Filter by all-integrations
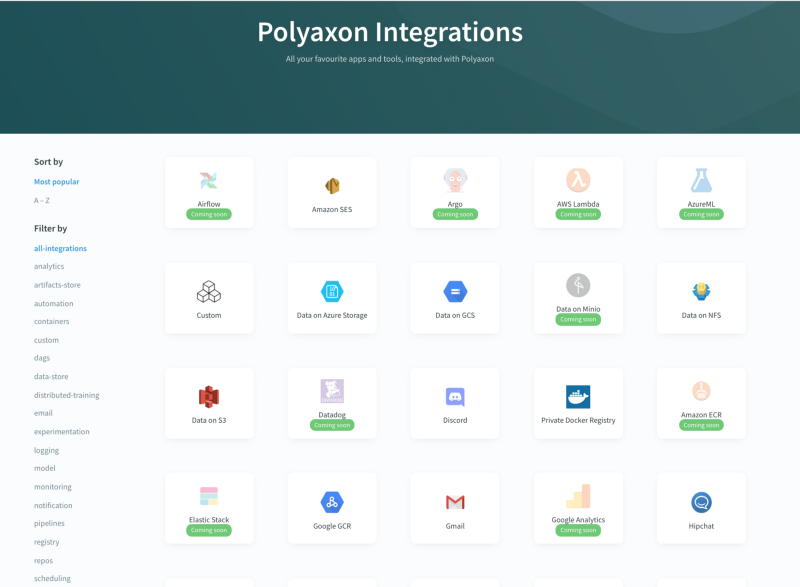The height and width of the screenshot is (587, 800). [60, 248]
